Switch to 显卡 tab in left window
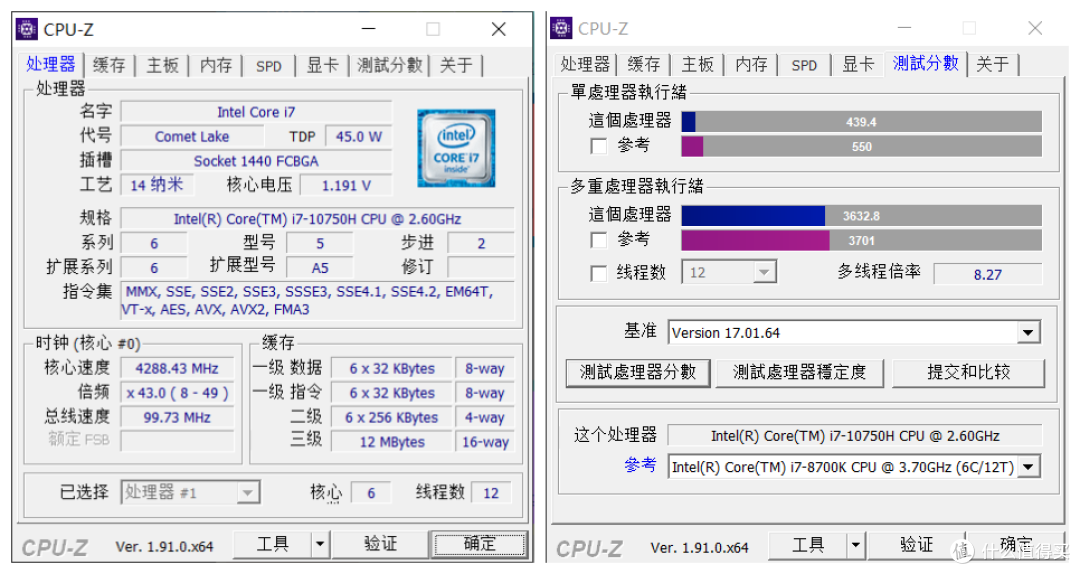The height and width of the screenshot is (574, 1080). pos(322,65)
